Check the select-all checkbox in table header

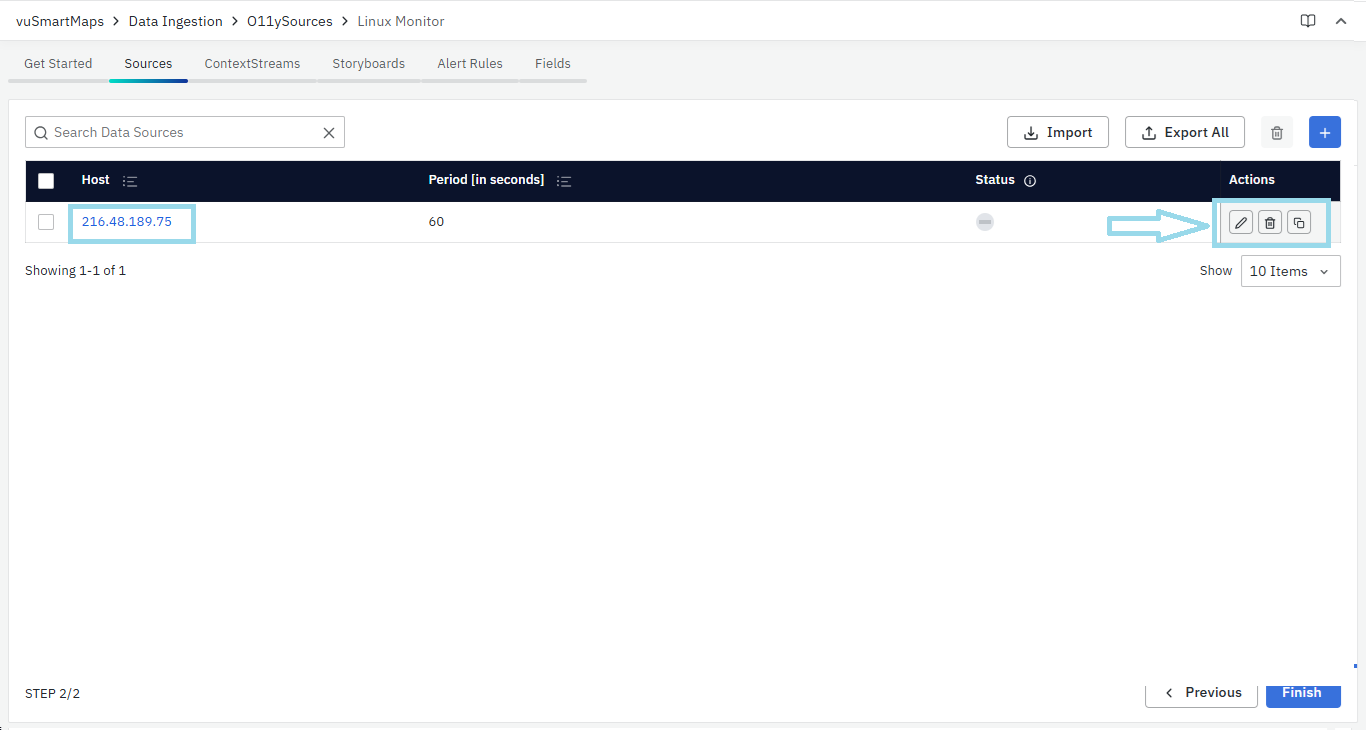(x=46, y=180)
